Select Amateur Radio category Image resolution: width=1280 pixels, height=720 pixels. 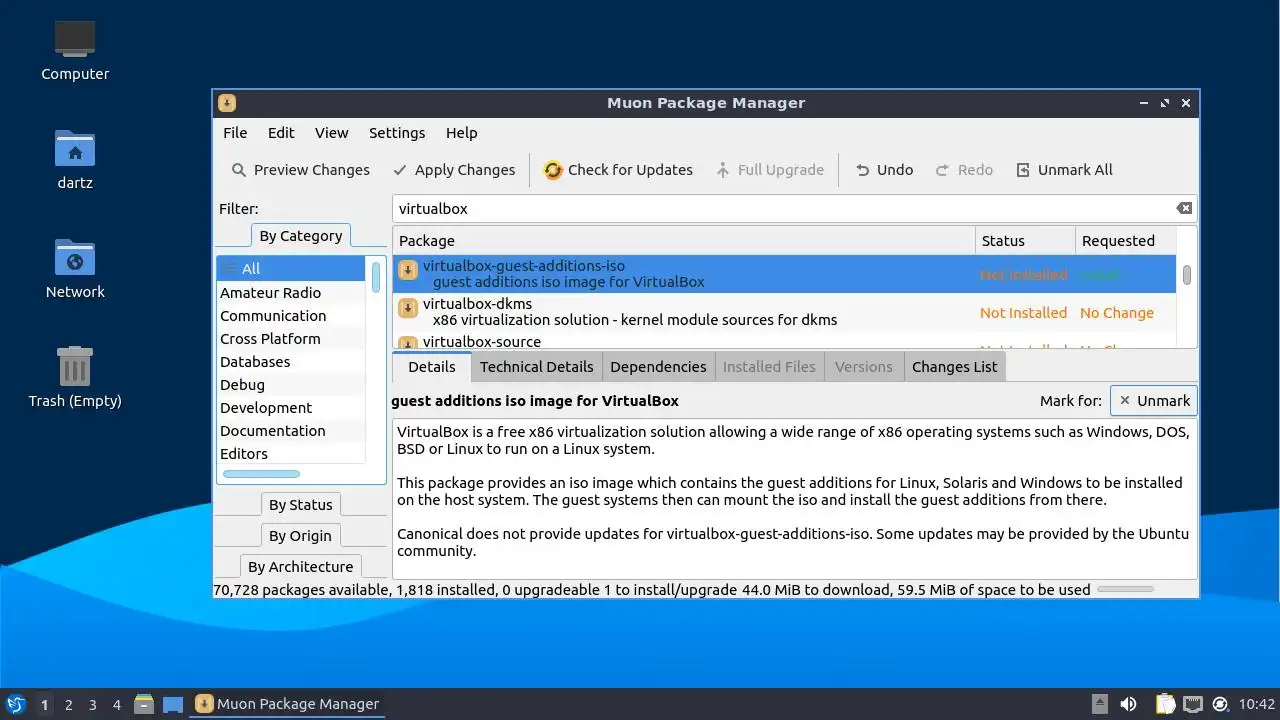pyautogui.click(x=292, y=293)
